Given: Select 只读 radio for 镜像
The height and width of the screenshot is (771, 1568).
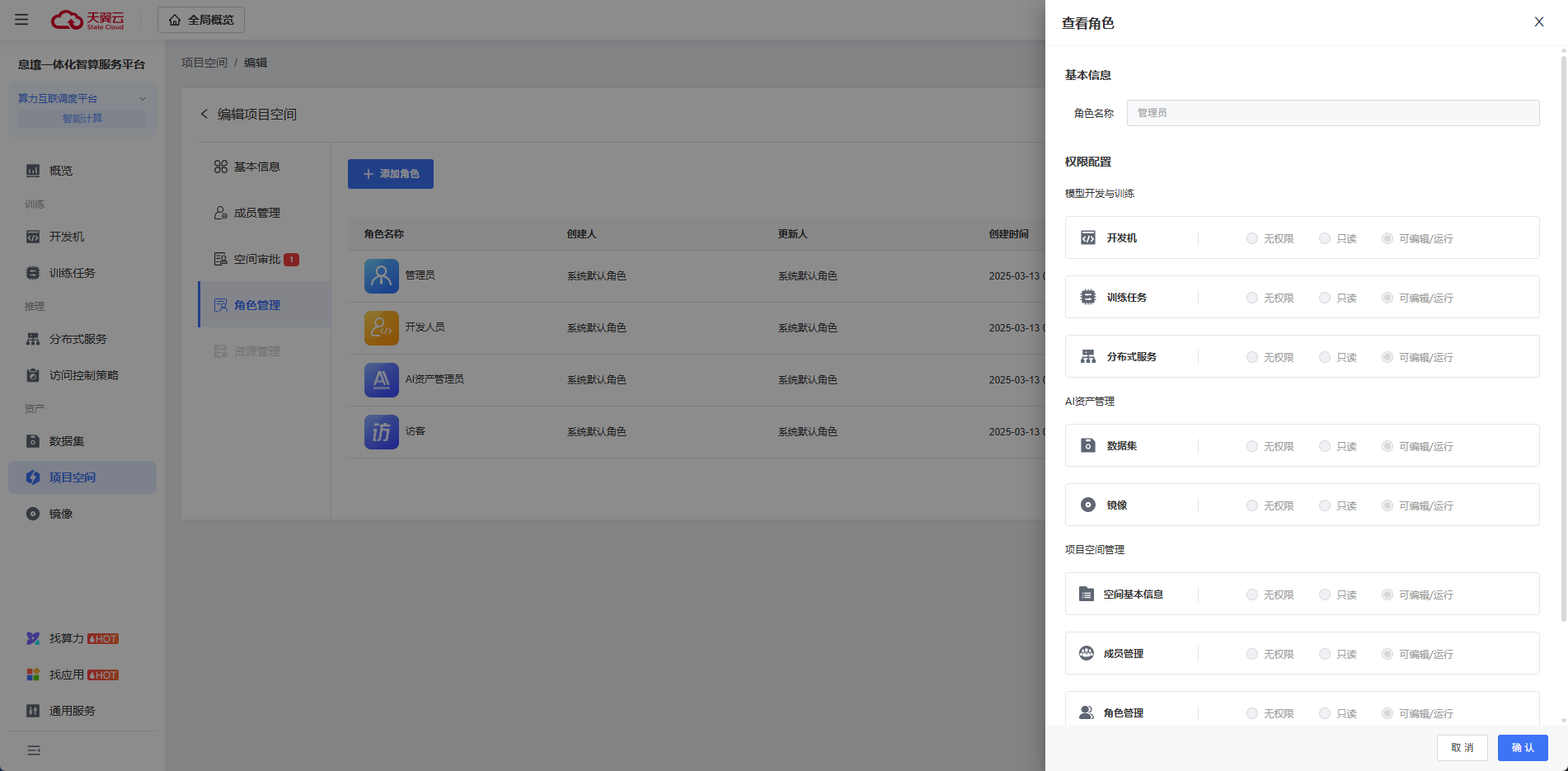Looking at the screenshot, I should pos(1325,505).
